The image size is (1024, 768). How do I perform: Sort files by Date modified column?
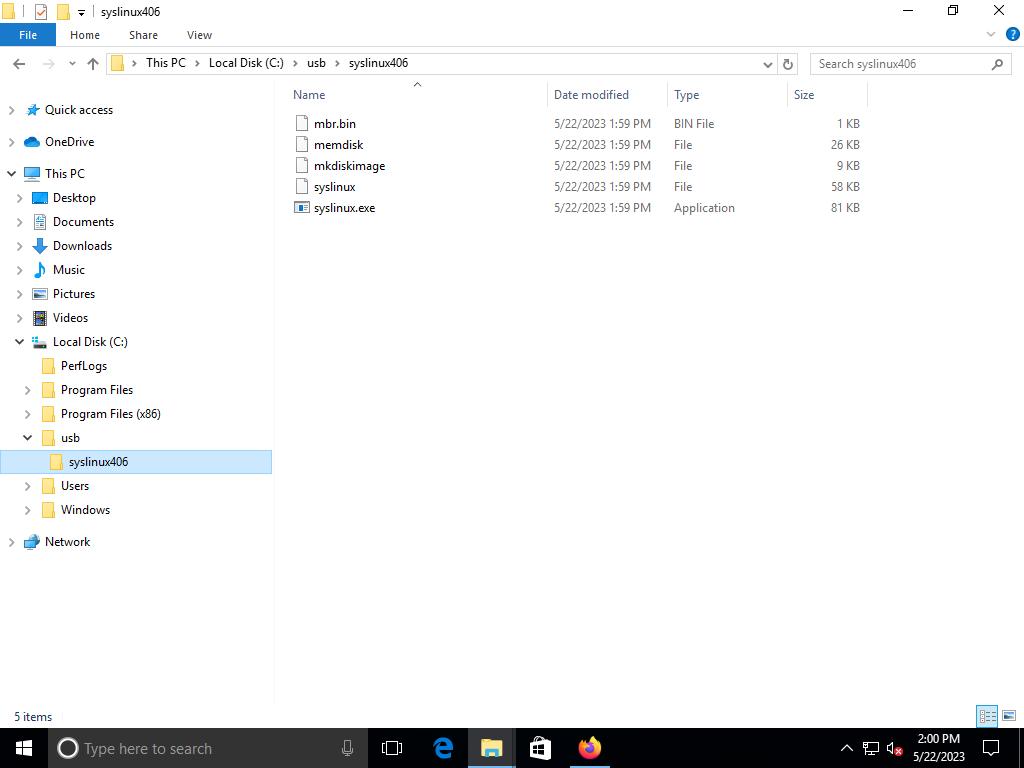[x=591, y=95]
